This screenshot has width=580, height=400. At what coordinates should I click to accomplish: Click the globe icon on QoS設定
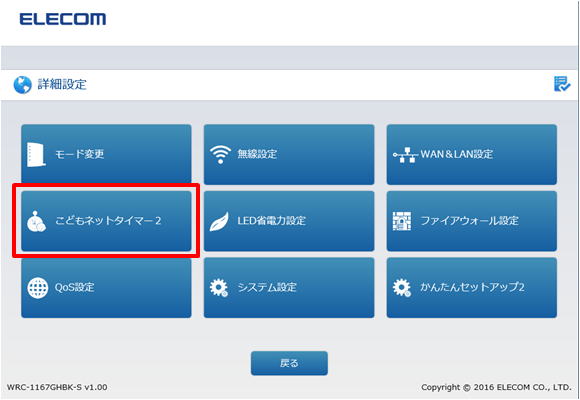38,288
